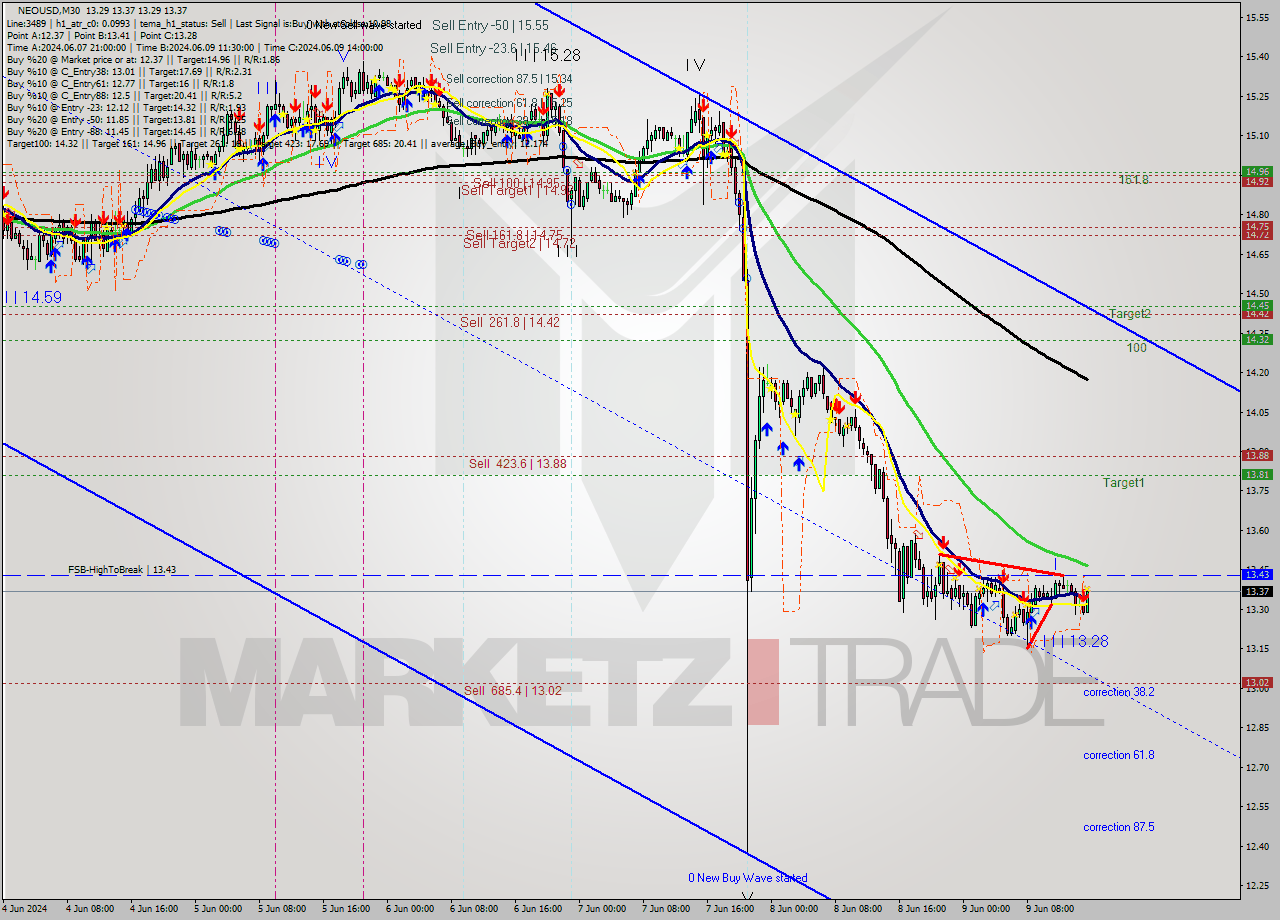Click the black 13.37 current price tag

(1257, 591)
